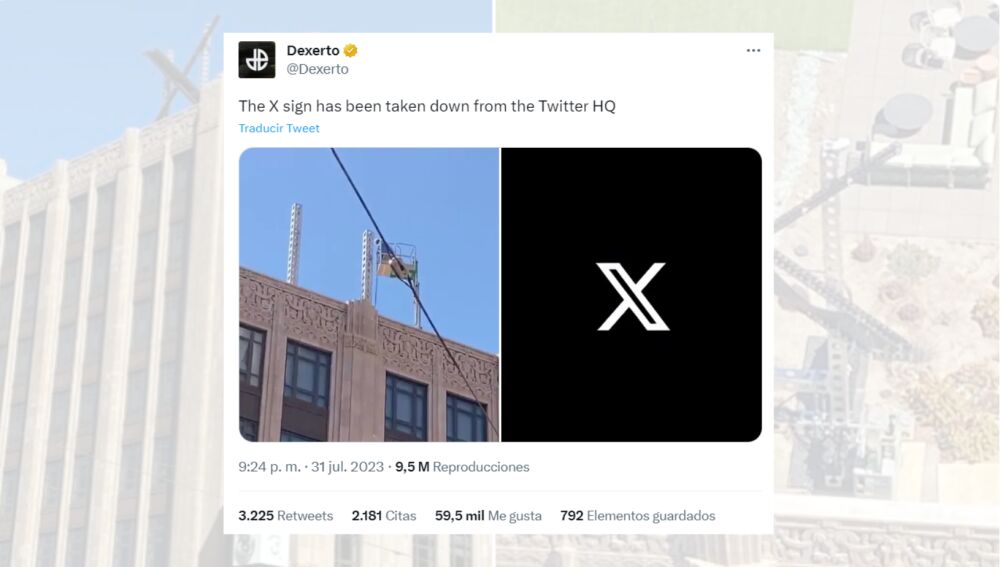Click the 31 jul. 2023 date
The height and width of the screenshot is (567, 1000).
click(x=348, y=467)
